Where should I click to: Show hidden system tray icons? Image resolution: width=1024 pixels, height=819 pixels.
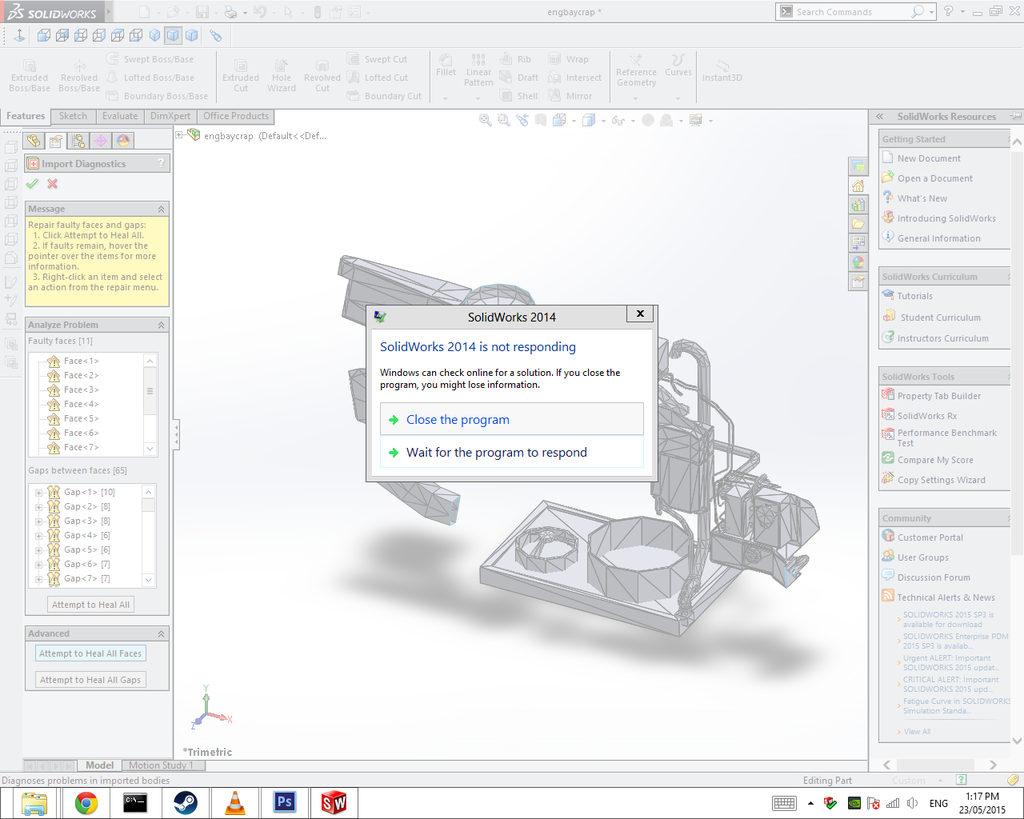pyautogui.click(x=810, y=803)
